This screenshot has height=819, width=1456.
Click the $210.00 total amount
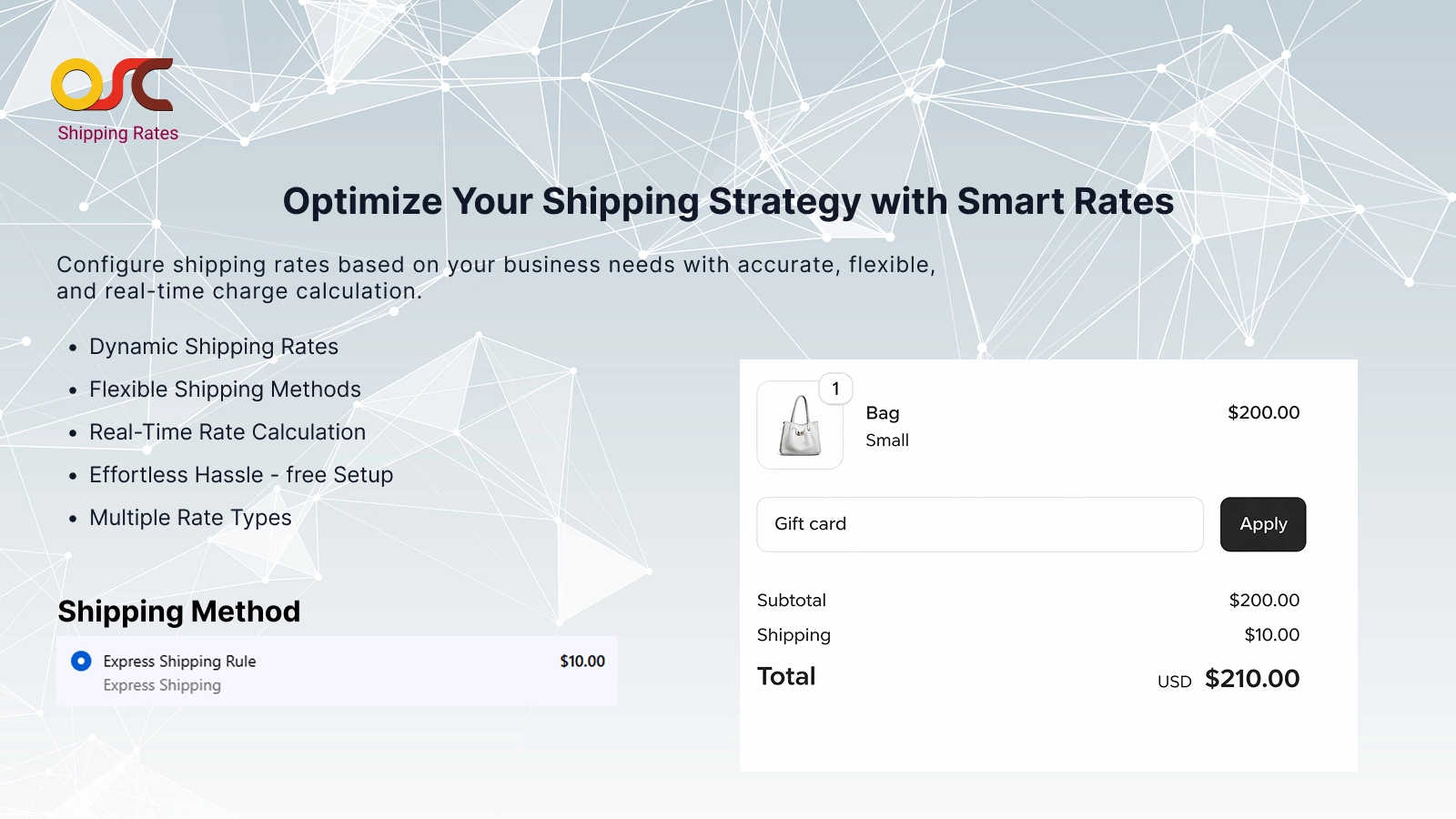pyautogui.click(x=1251, y=679)
